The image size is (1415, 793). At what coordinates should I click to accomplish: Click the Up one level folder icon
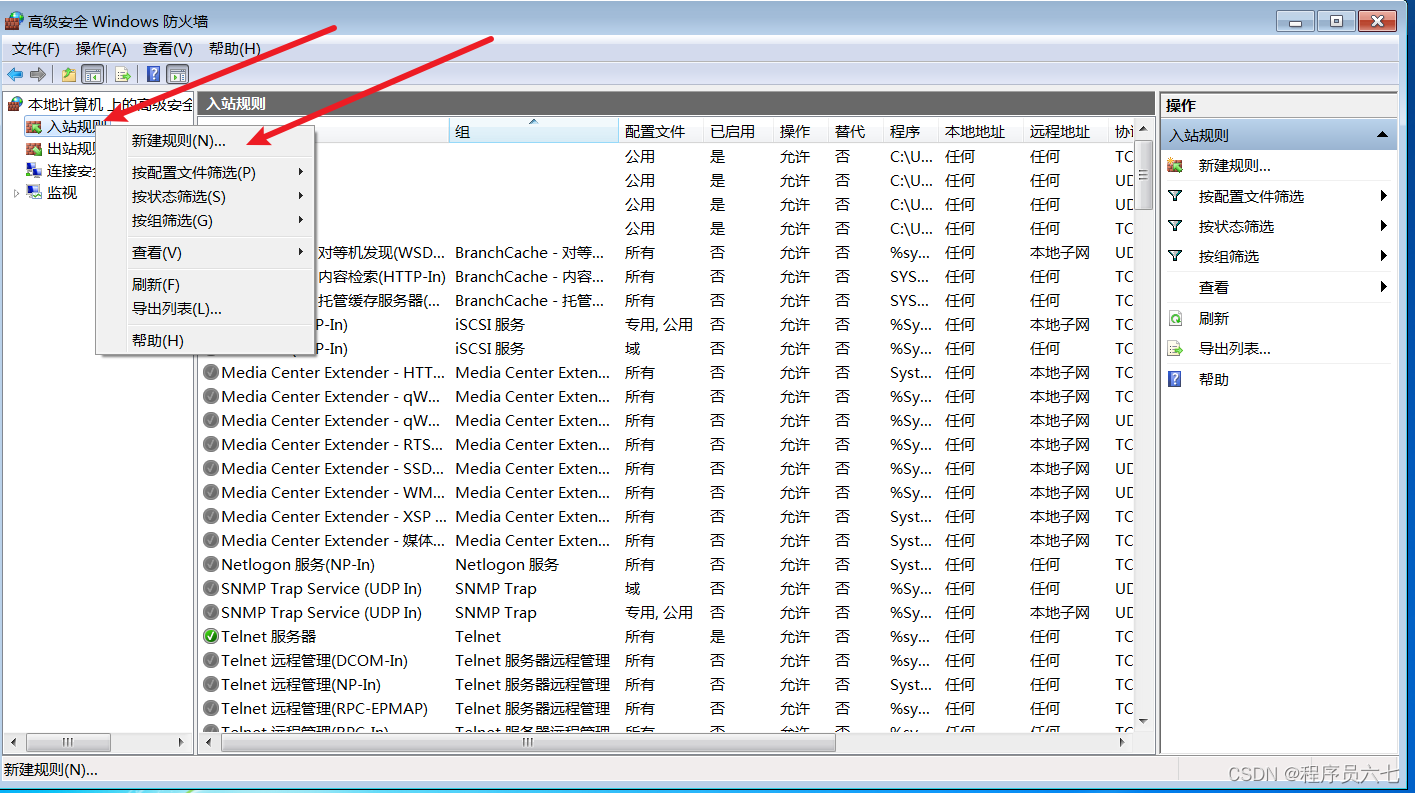tap(68, 74)
